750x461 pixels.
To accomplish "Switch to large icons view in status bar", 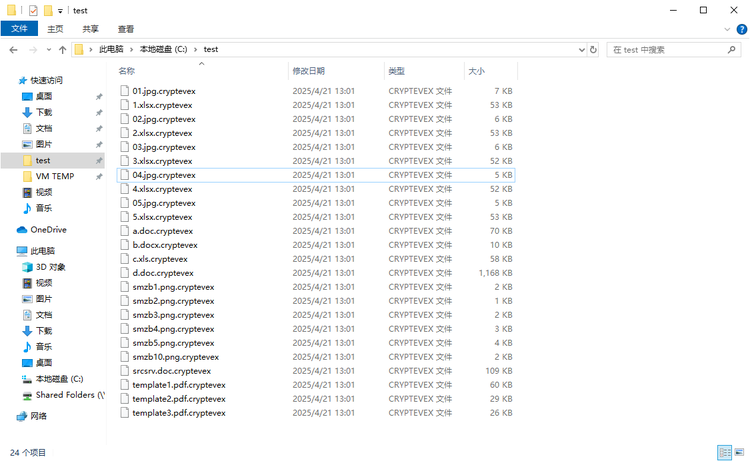I will pyautogui.click(x=739, y=452).
